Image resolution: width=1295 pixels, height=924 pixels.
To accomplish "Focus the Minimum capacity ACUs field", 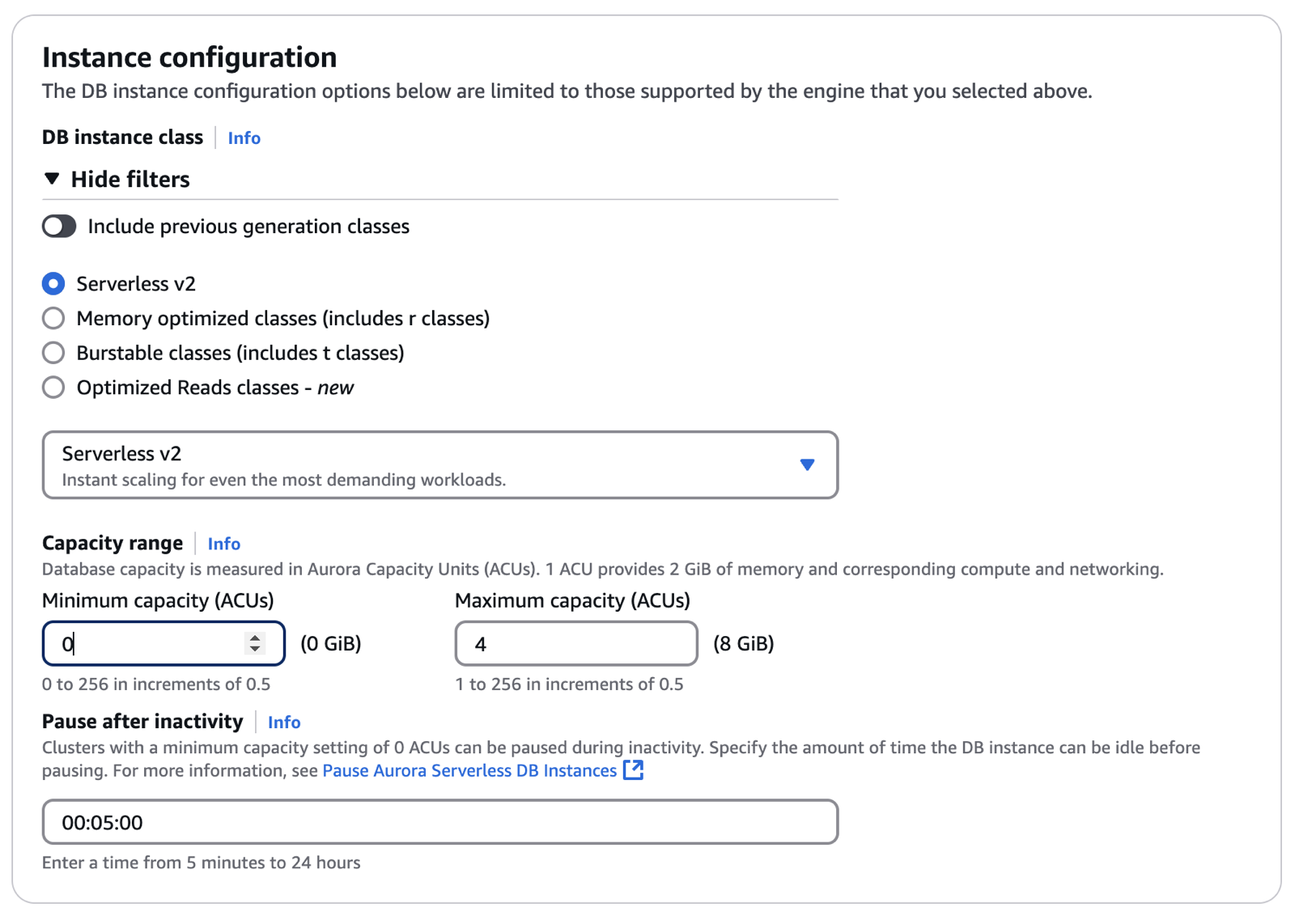I will (x=163, y=644).
